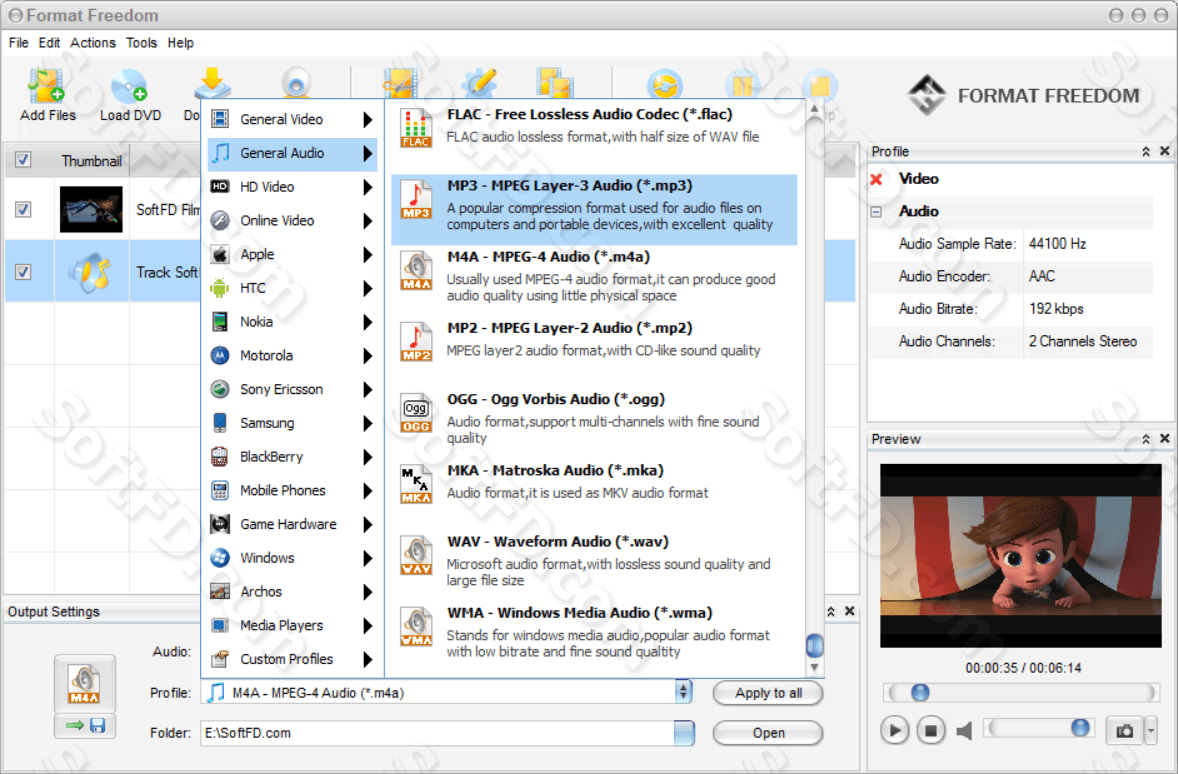This screenshot has height=774, width=1178.
Task: Select the WMA format icon
Action: pyautogui.click(x=416, y=627)
